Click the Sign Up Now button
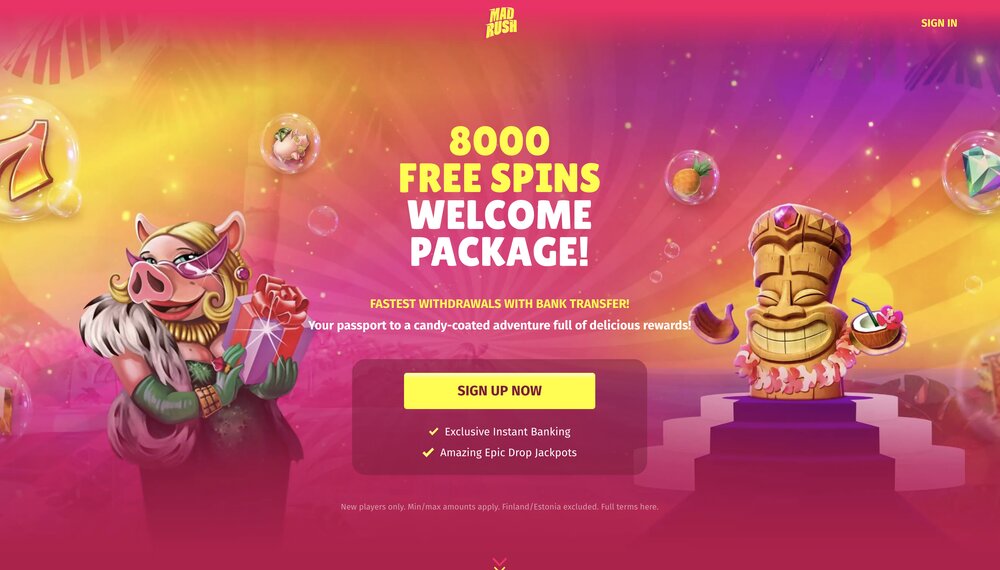Viewport: 1000px width, 570px height. (x=499, y=391)
